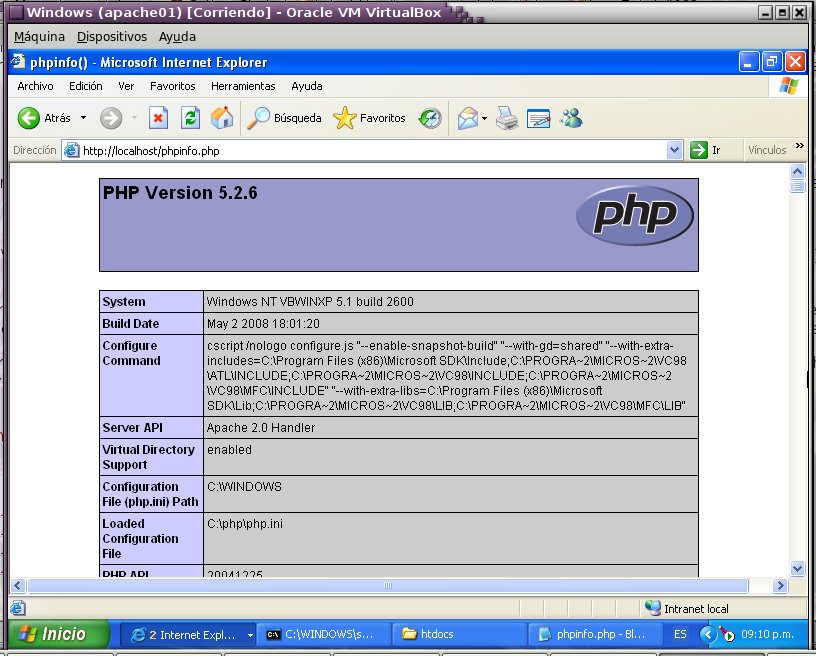Image resolution: width=816 pixels, height=656 pixels.
Task: Click the Inicio start button
Action: (58, 634)
